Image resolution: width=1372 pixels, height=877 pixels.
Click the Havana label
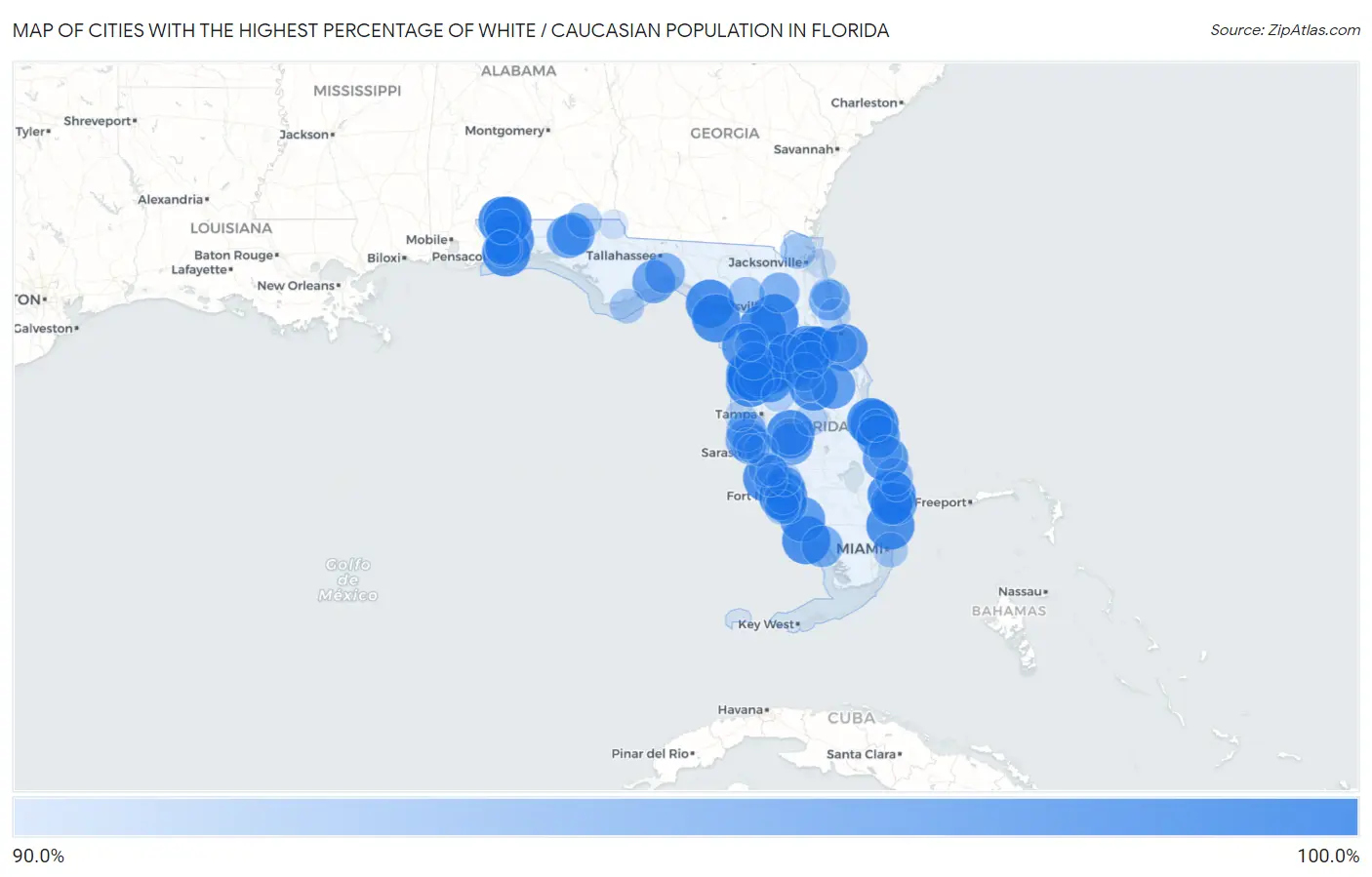[741, 710]
